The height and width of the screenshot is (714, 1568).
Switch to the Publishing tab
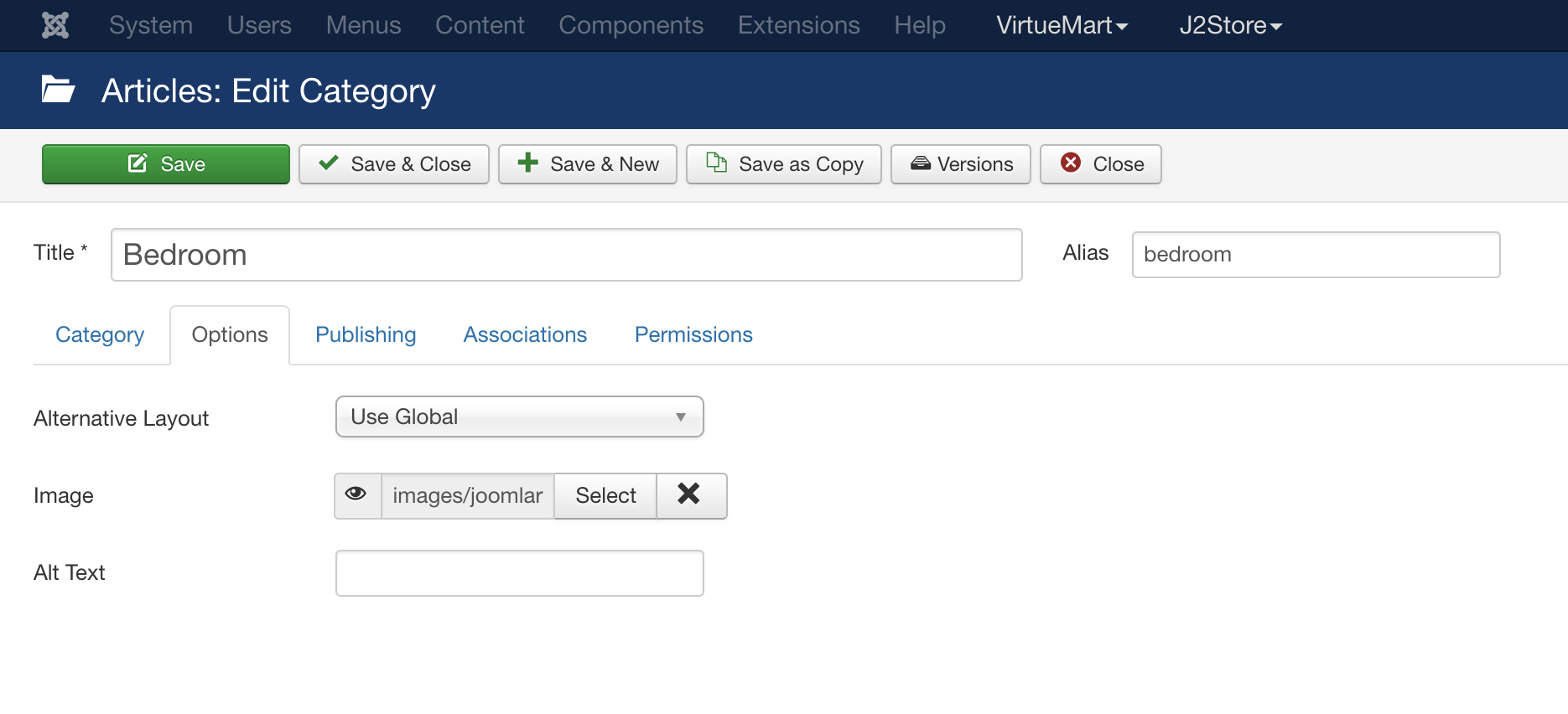366,334
